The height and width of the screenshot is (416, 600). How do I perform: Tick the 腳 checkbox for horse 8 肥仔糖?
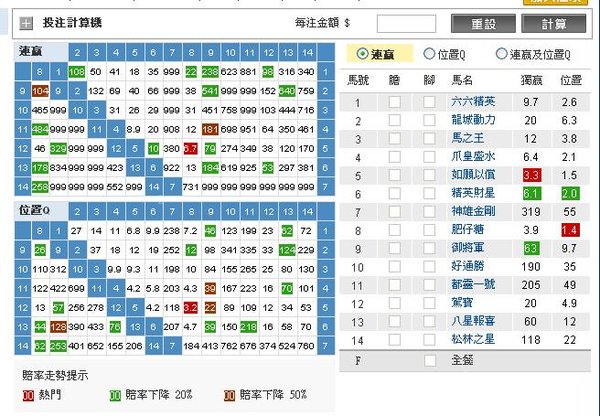click(429, 230)
